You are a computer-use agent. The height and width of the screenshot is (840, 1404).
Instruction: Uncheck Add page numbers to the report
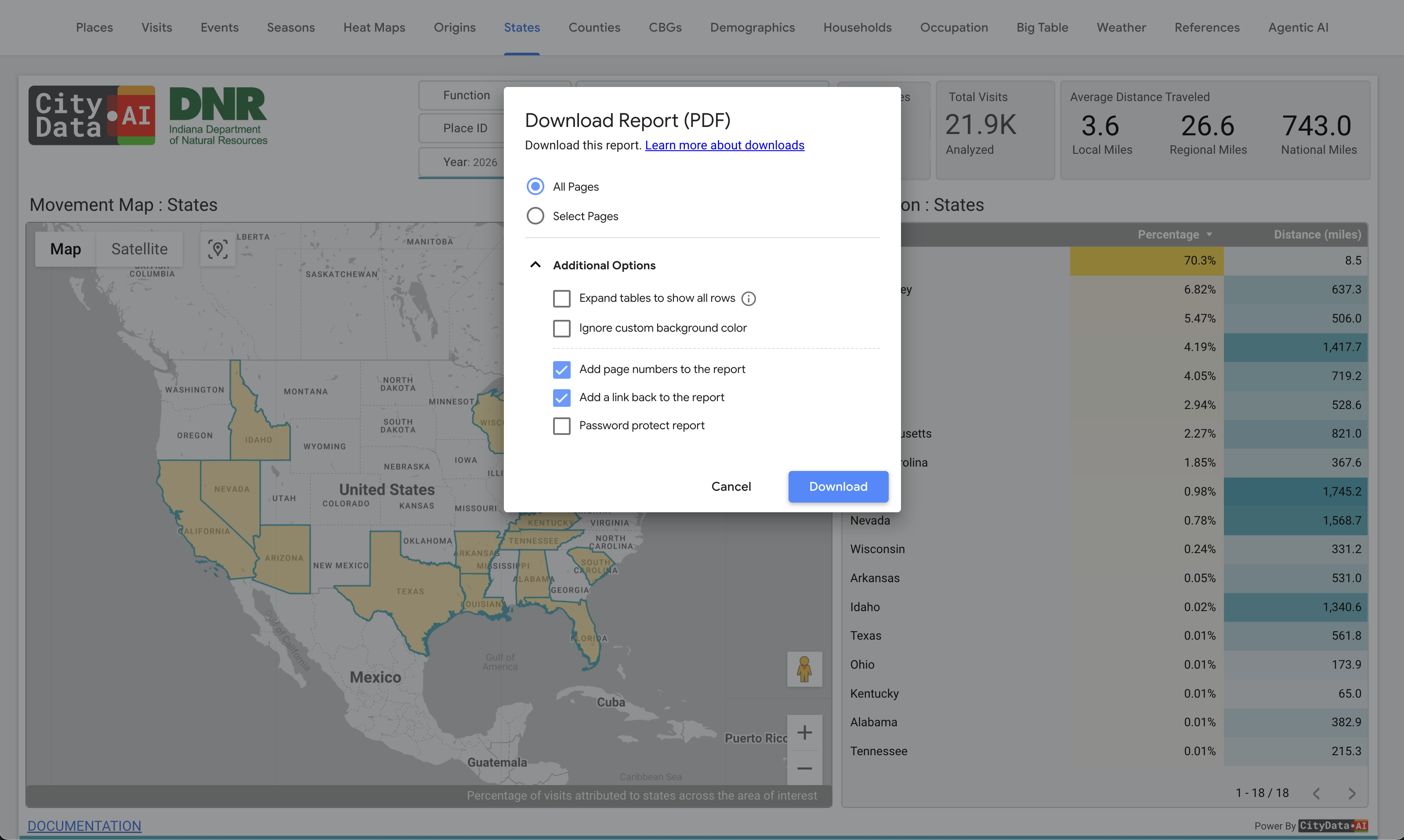561,369
